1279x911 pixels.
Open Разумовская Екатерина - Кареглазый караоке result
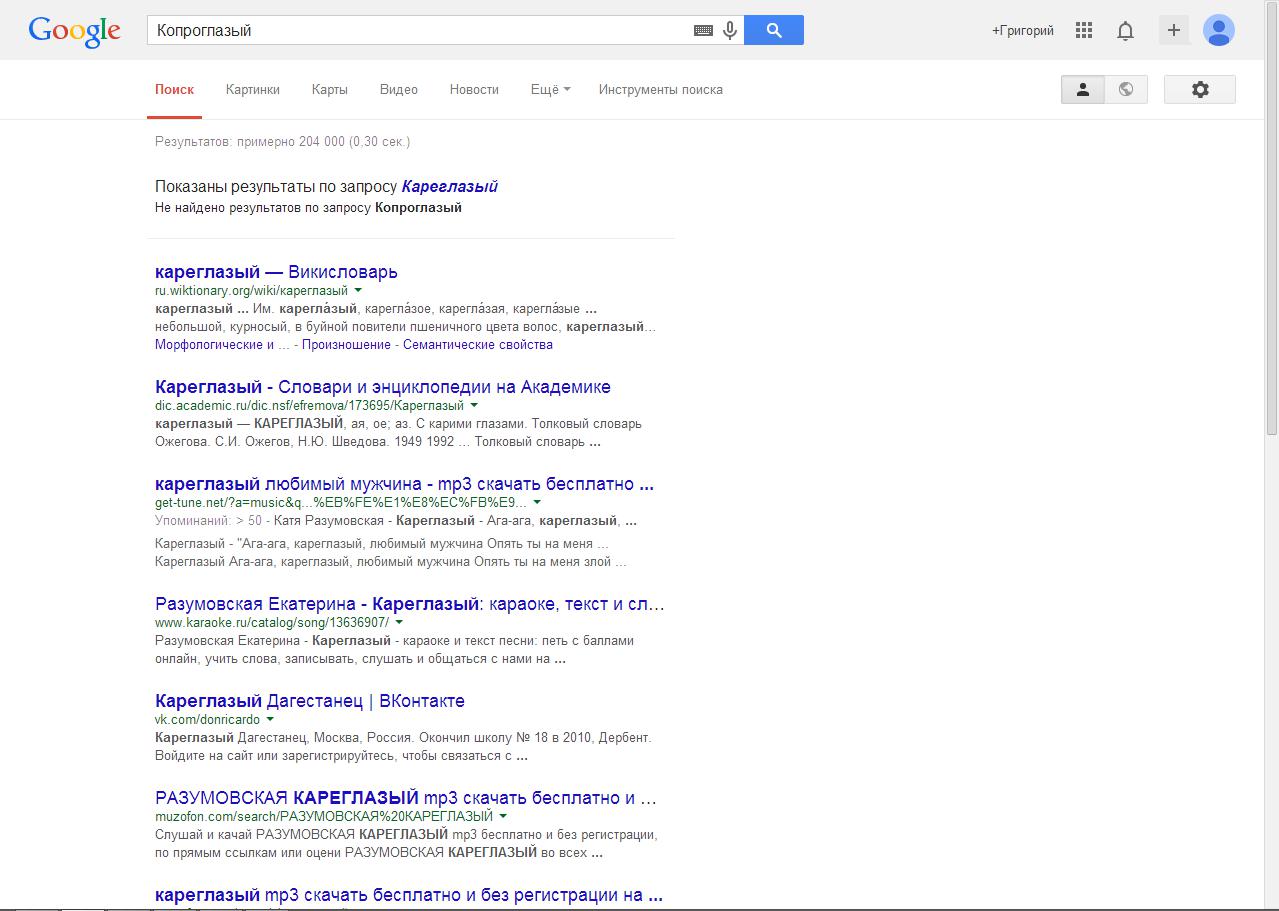(410, 604)
